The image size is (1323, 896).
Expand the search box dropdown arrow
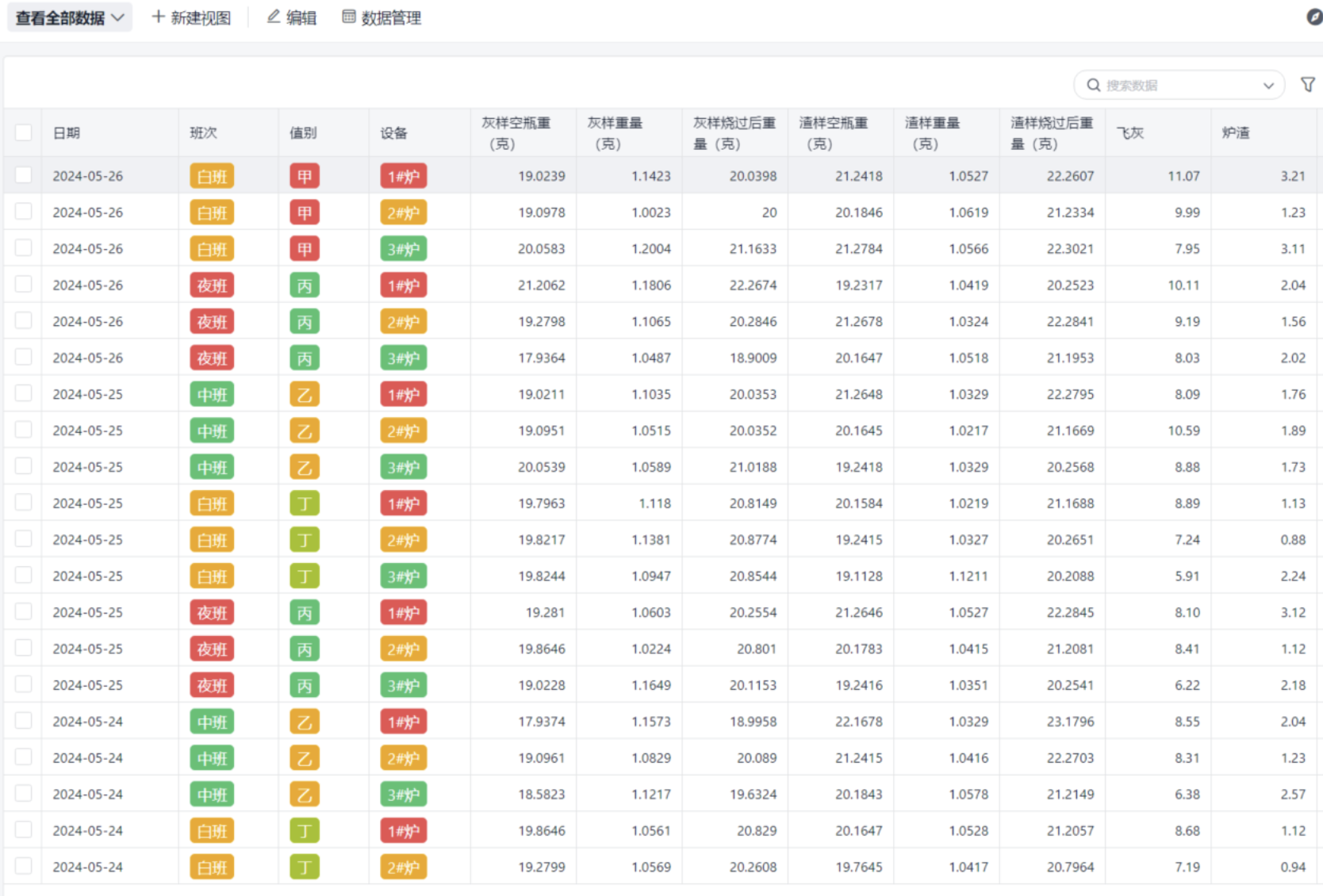pyautogui.click(x=1268, y=86)
